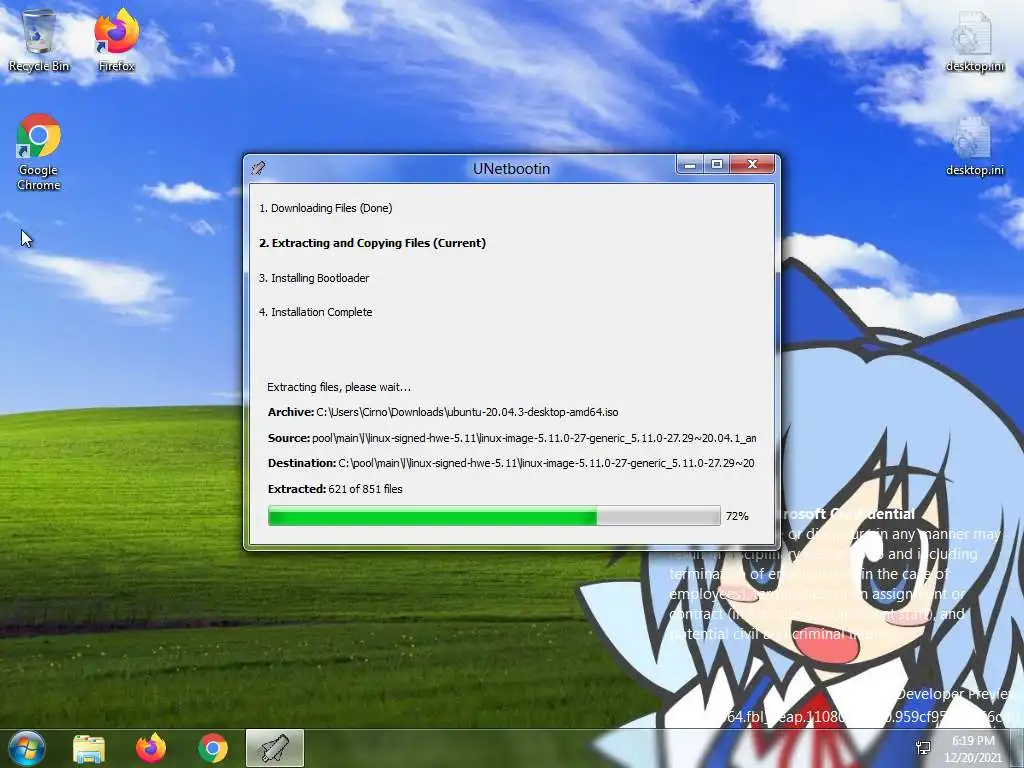Click the Destination path line
1024x768 pixels.
pyautogui.click(x=511, y=463)
